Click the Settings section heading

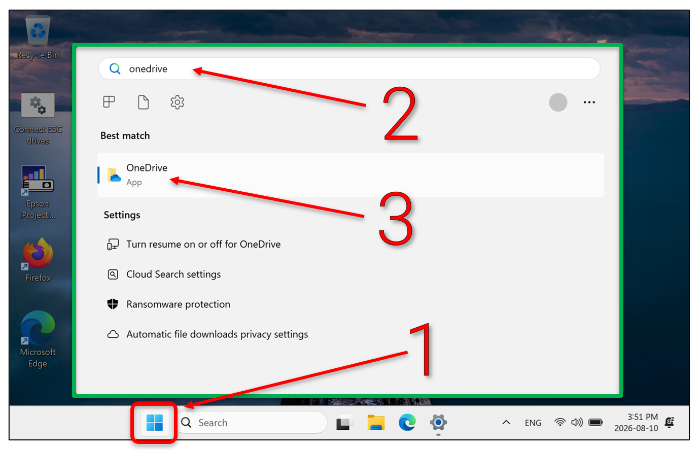pos(122,215)
